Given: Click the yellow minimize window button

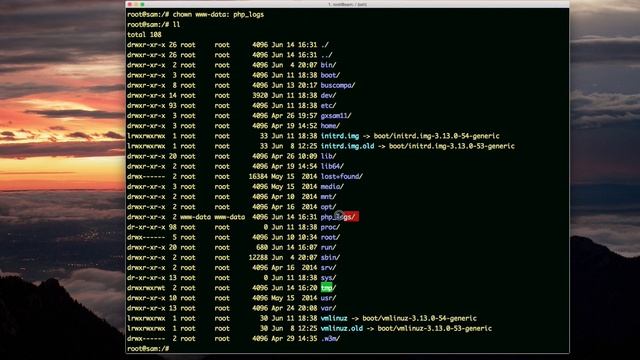Looking at the screenshot, I should click(136, 4).
